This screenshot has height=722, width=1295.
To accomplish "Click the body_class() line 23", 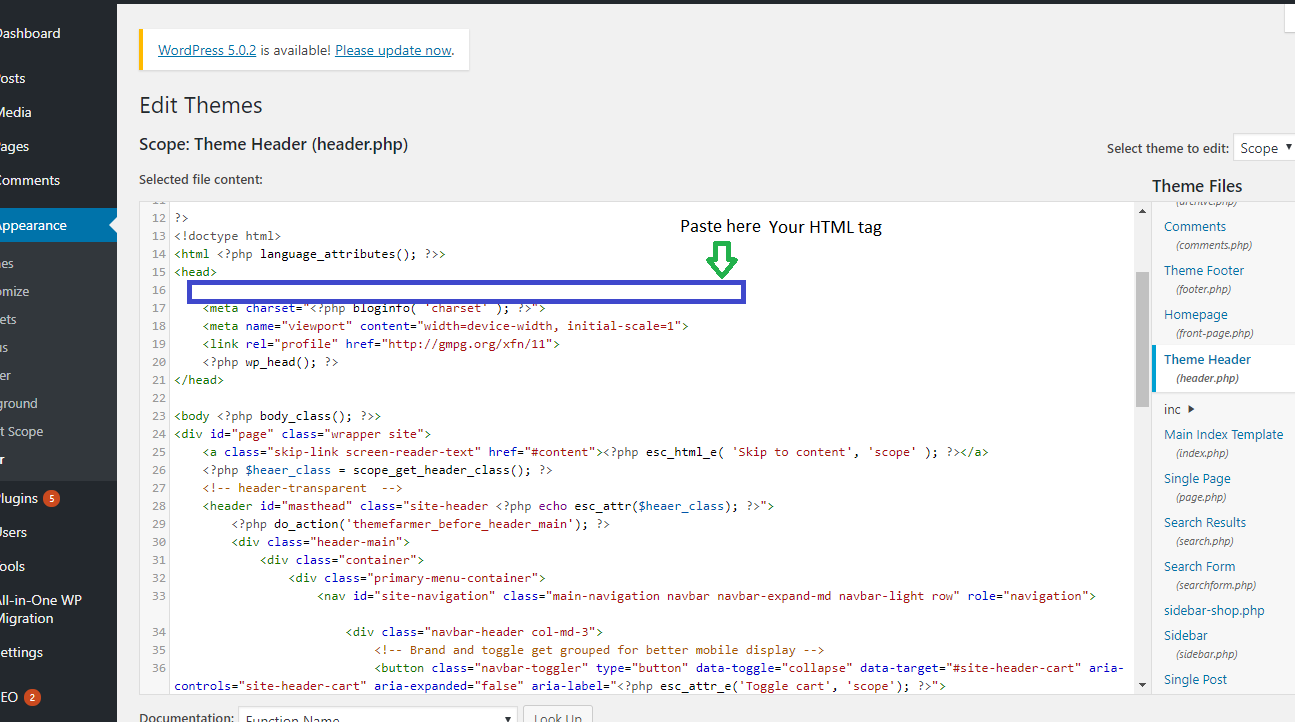I will pyautogui.click(x=277, y=416).
